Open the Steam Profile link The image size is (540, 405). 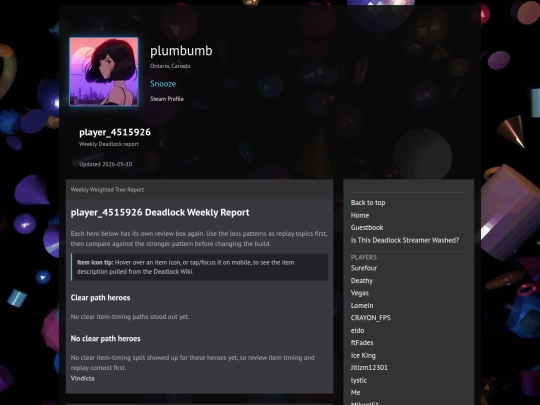(167, 99)
